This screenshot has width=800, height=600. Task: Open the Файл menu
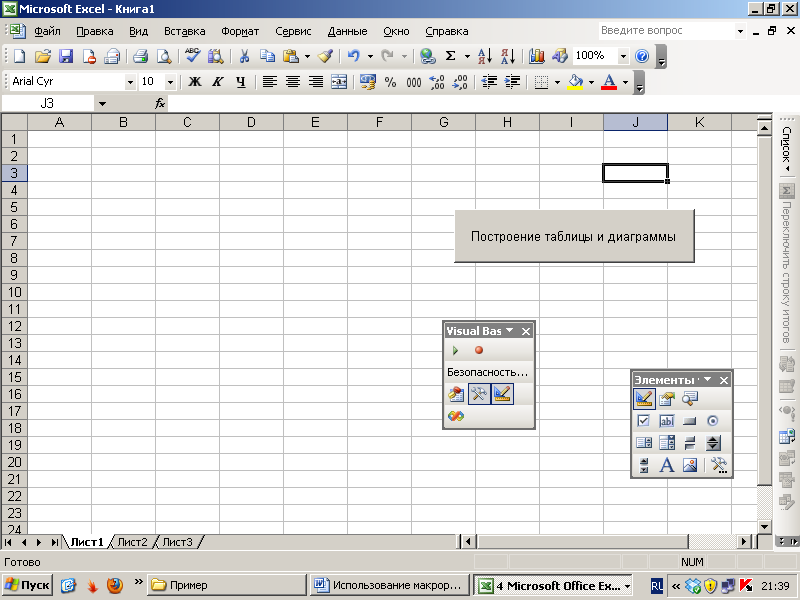[47, 31]
